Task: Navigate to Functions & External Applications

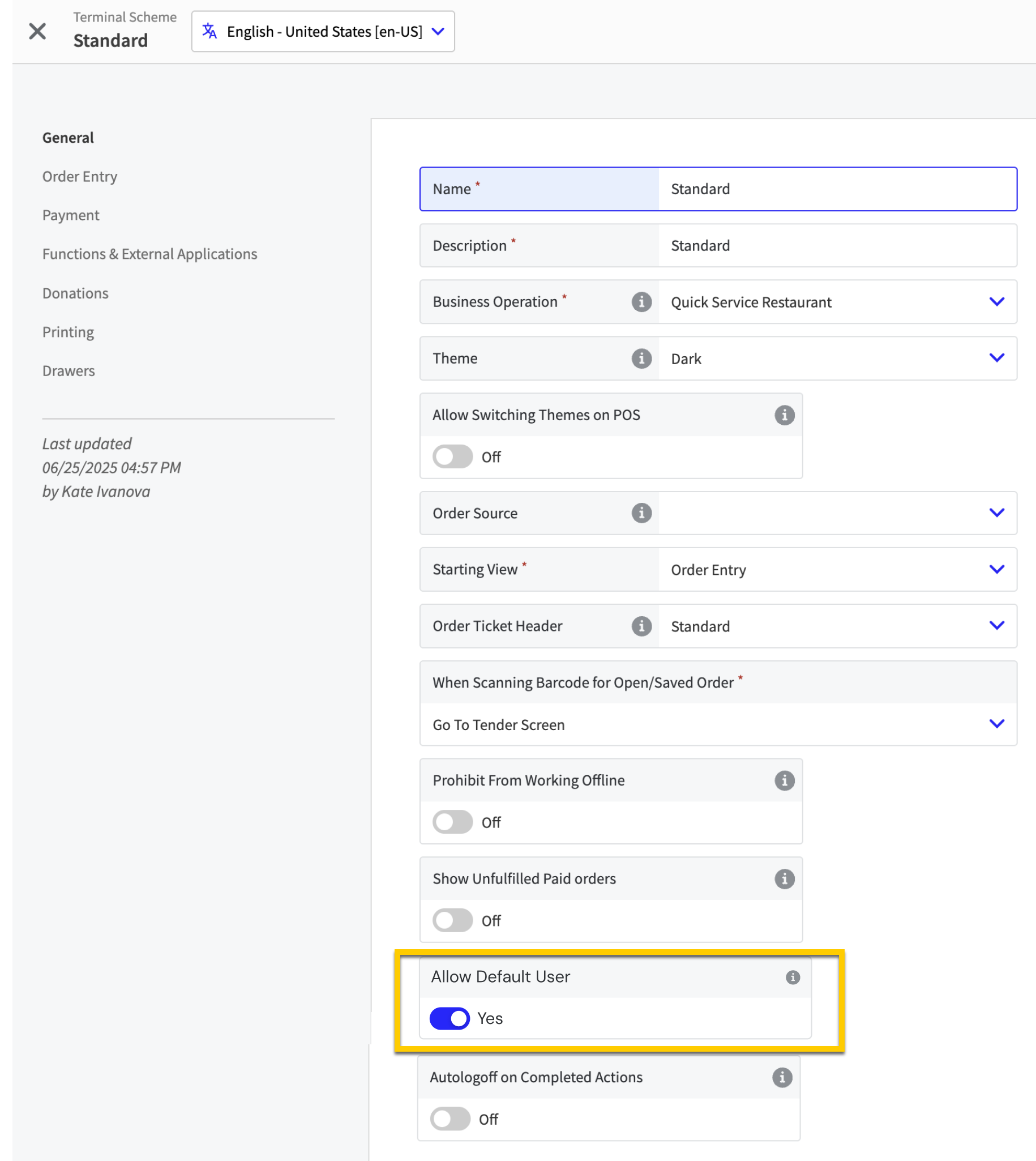Action: click(x=149, y=254)
